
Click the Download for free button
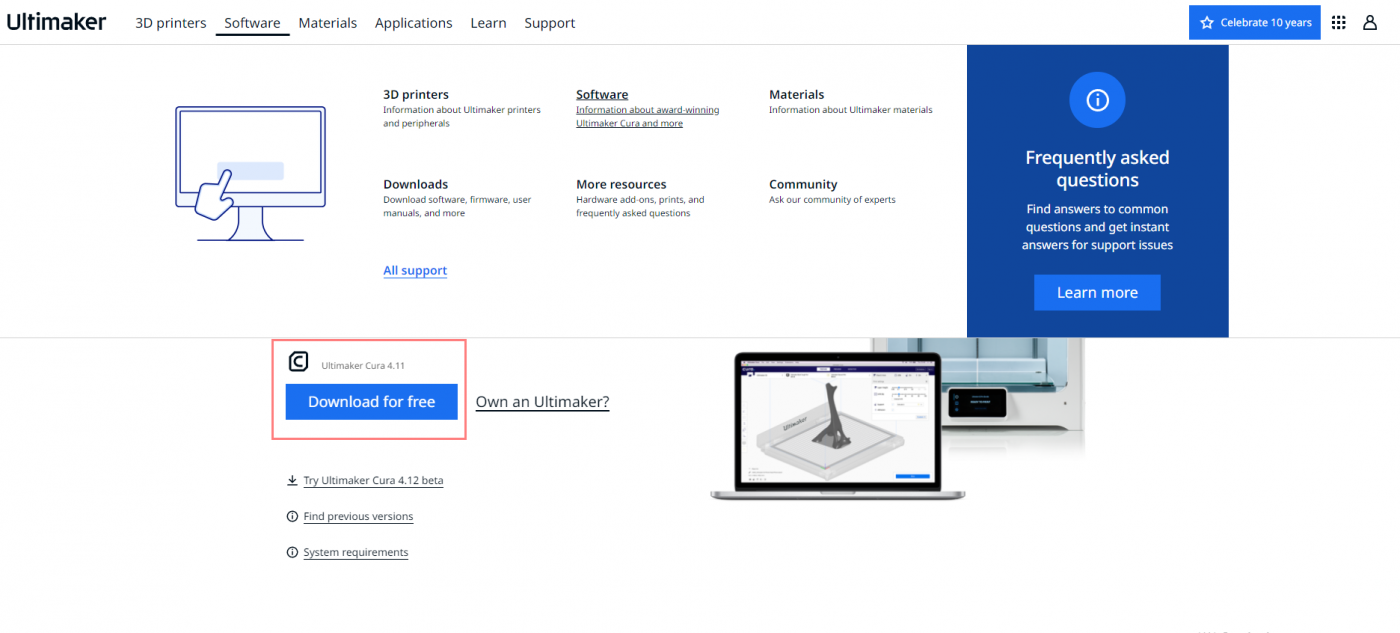point(371,401)
